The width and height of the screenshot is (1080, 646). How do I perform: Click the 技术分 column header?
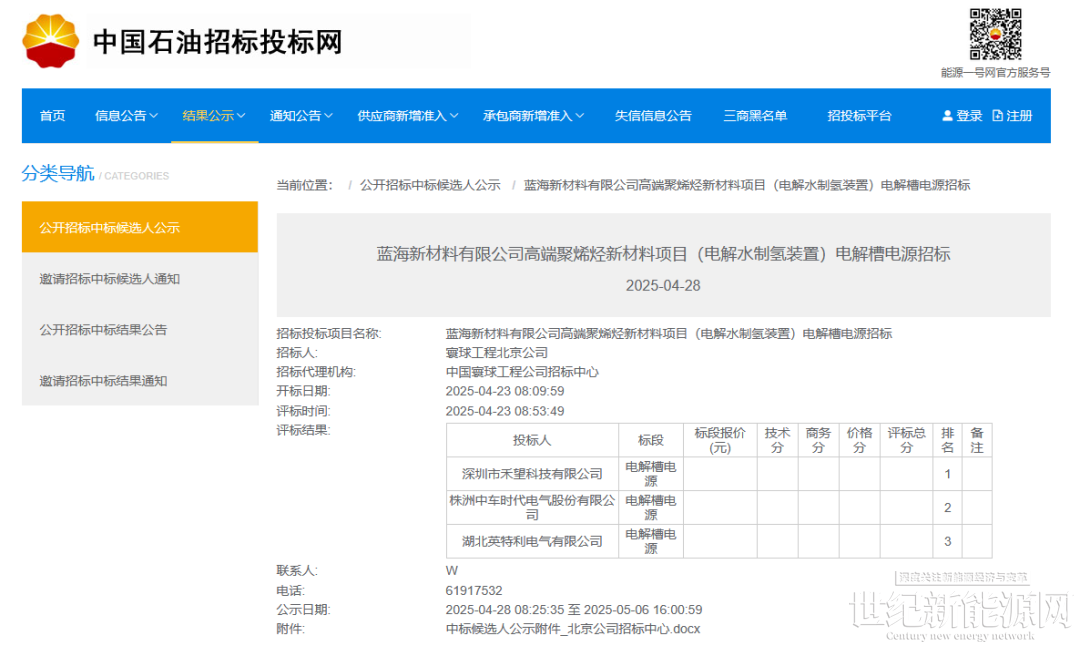777,440
